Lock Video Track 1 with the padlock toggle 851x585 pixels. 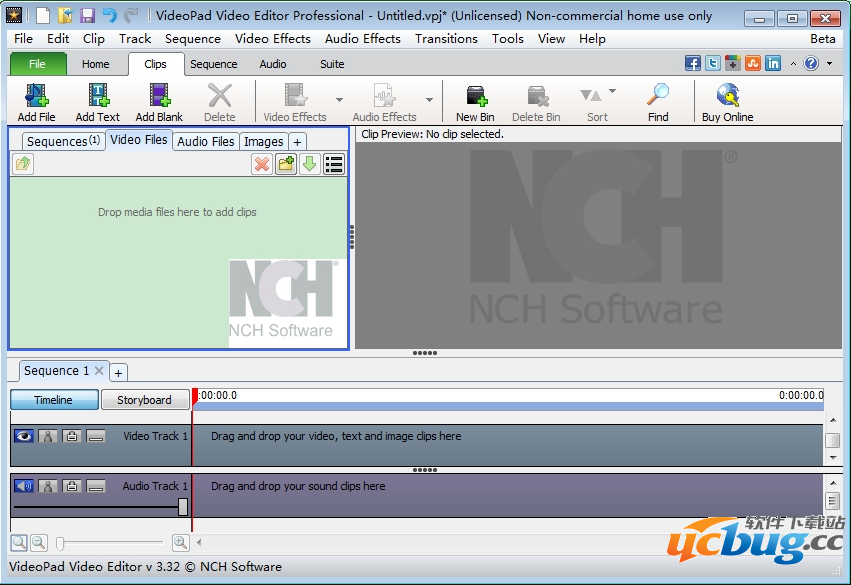(x=72, y=436)
